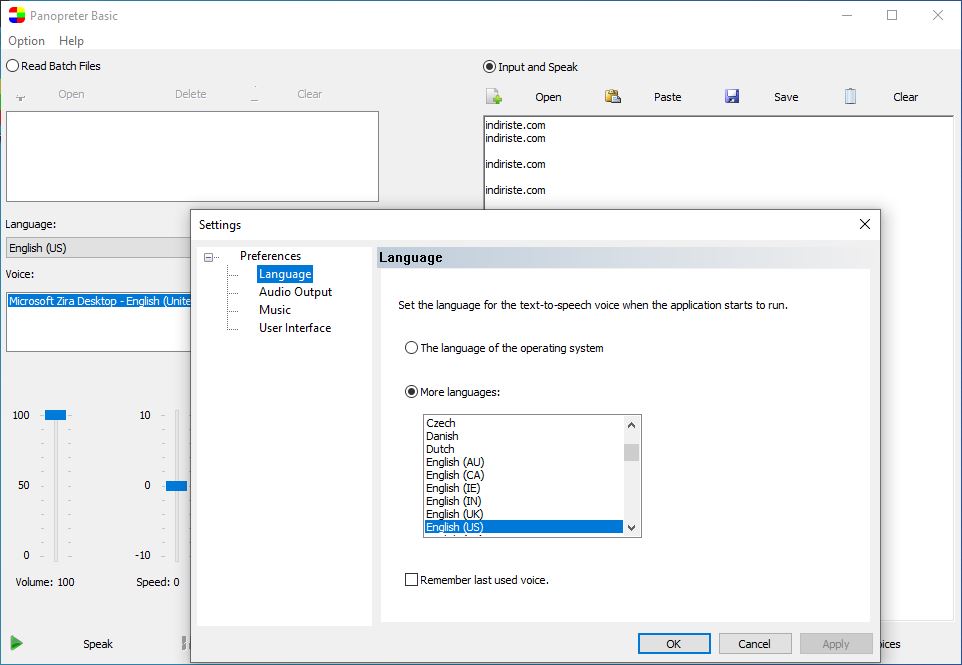Maximize the Panopreter Basic window

[x=892, y=15]
